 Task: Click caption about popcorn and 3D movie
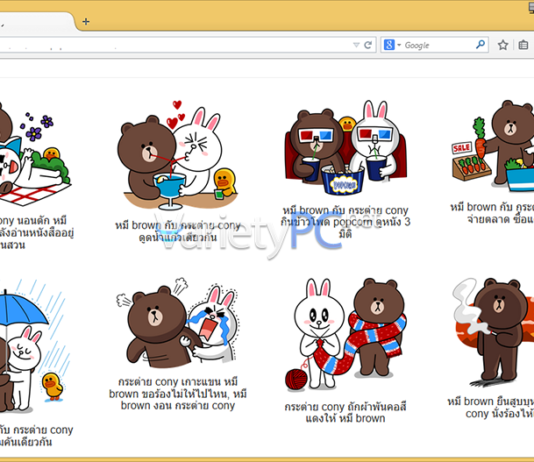pyautogui.click(x=345, y=222)
